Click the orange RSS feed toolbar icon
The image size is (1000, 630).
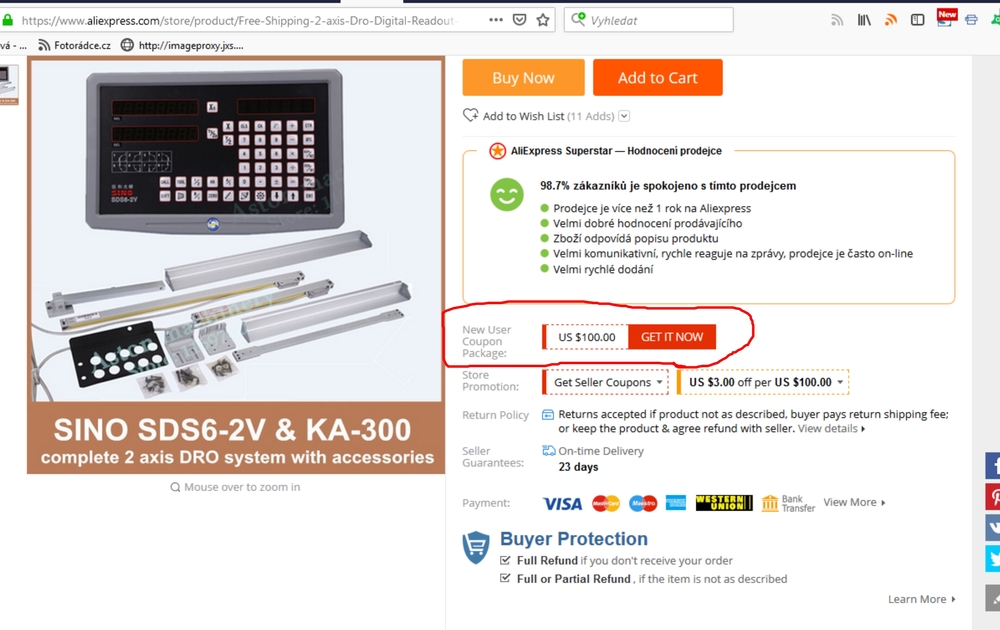(891, 20)
